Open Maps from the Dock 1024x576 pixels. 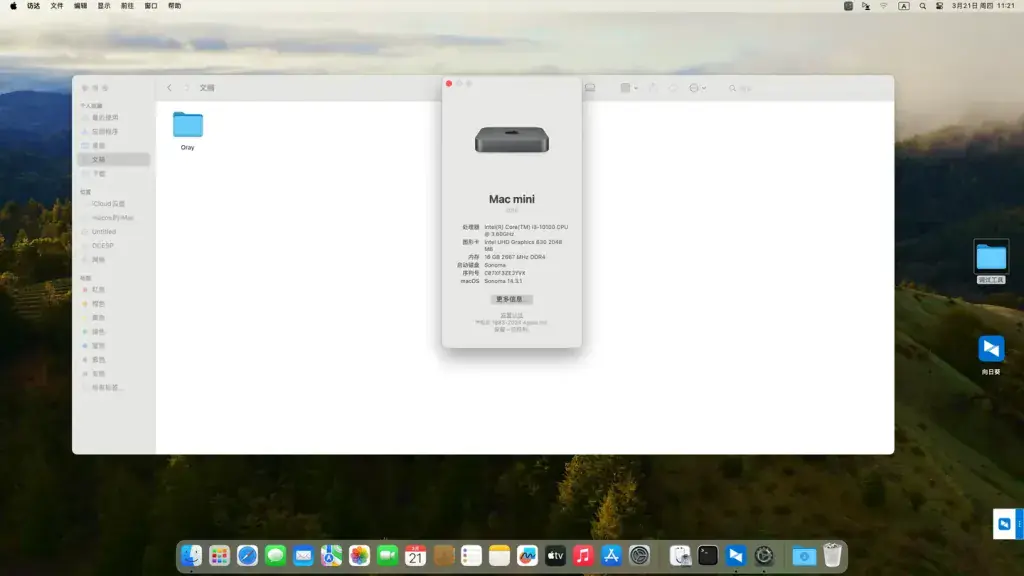[331, 556]
